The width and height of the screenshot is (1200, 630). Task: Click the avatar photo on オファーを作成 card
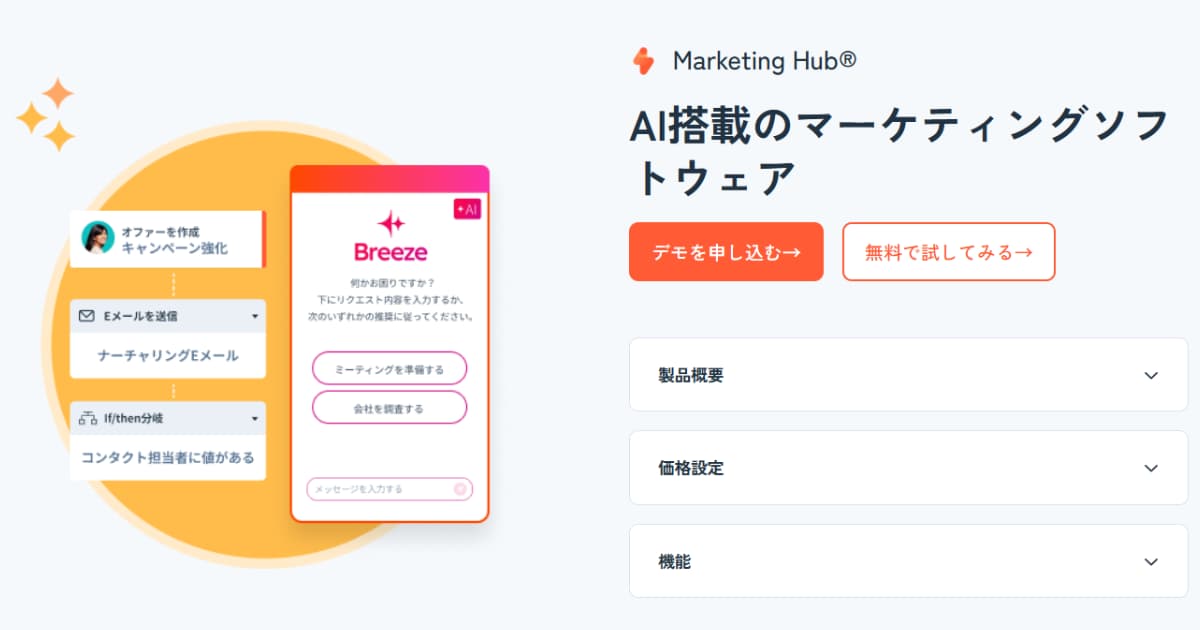pyautogui.click(x=98, y=238)
